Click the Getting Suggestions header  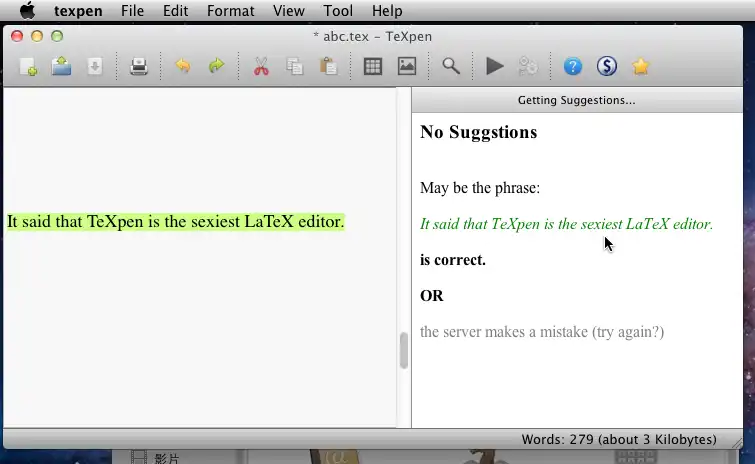(x=577, y=100)
